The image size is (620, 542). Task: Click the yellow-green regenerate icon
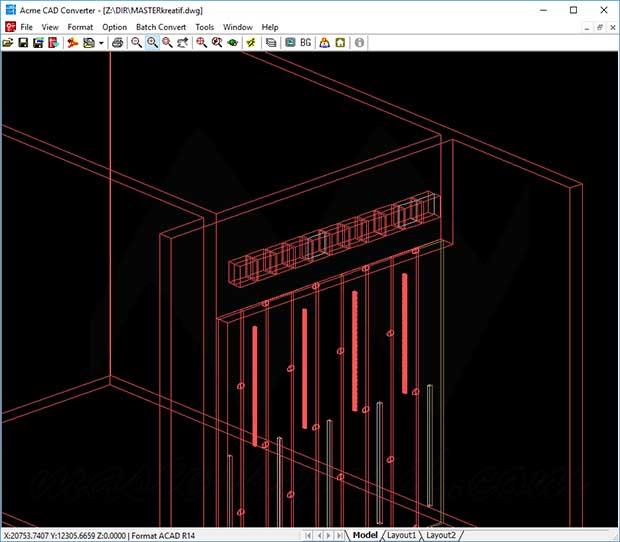(251, 43)
